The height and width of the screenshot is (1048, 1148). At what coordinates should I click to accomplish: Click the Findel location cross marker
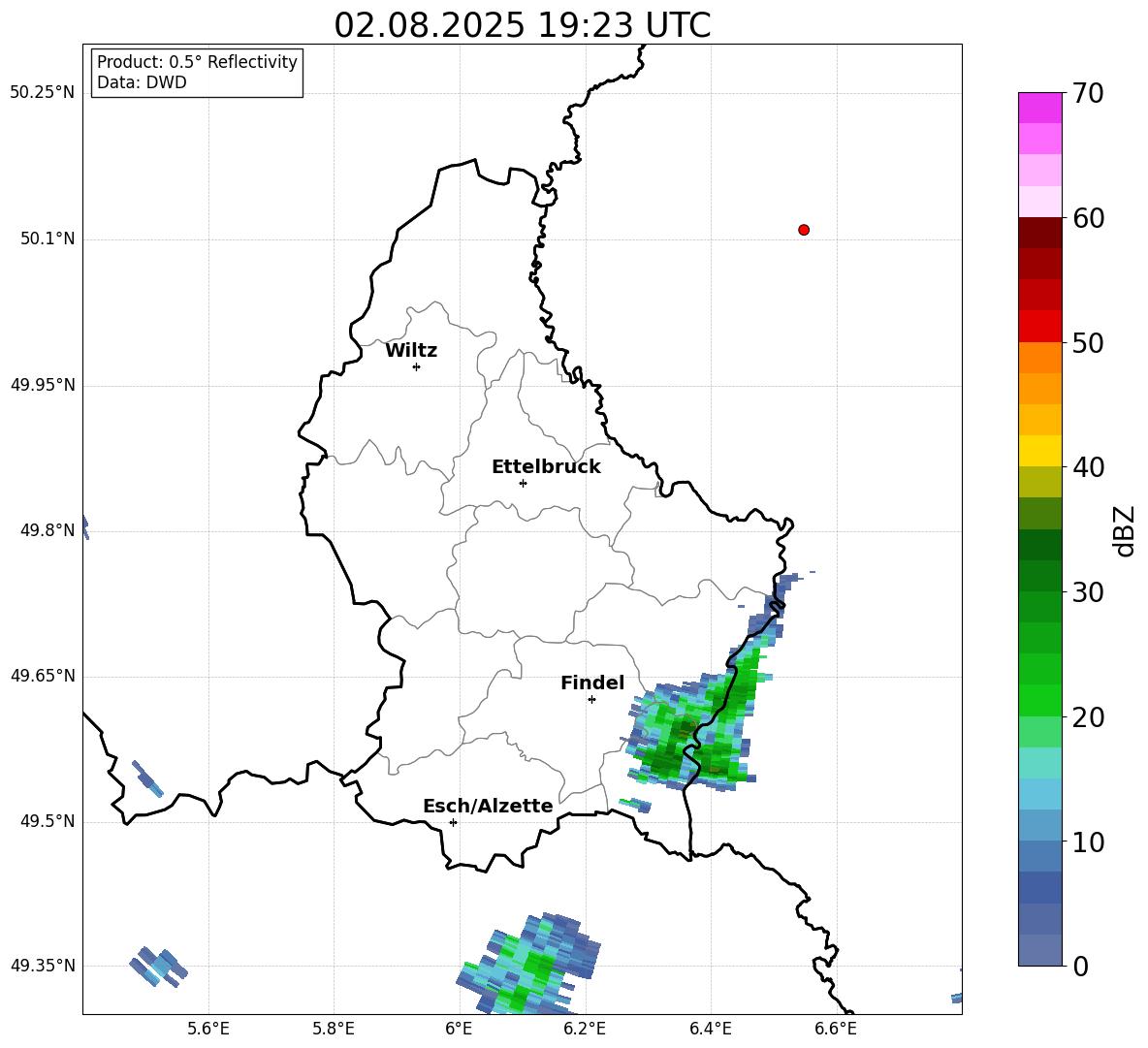[591, 700]
